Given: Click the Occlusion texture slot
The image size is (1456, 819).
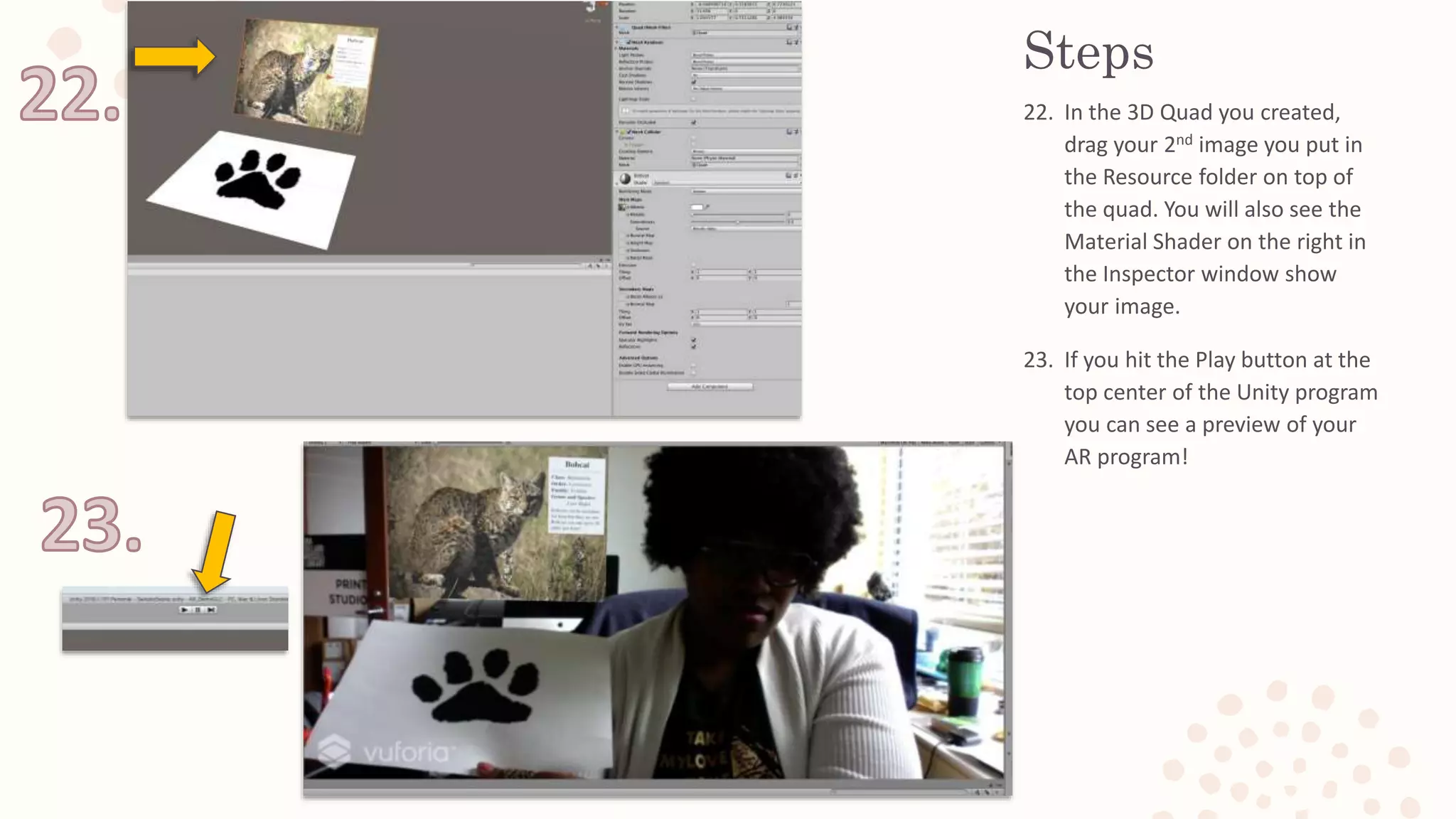Looking at the screenshot, I should click(x=623, y=250).
